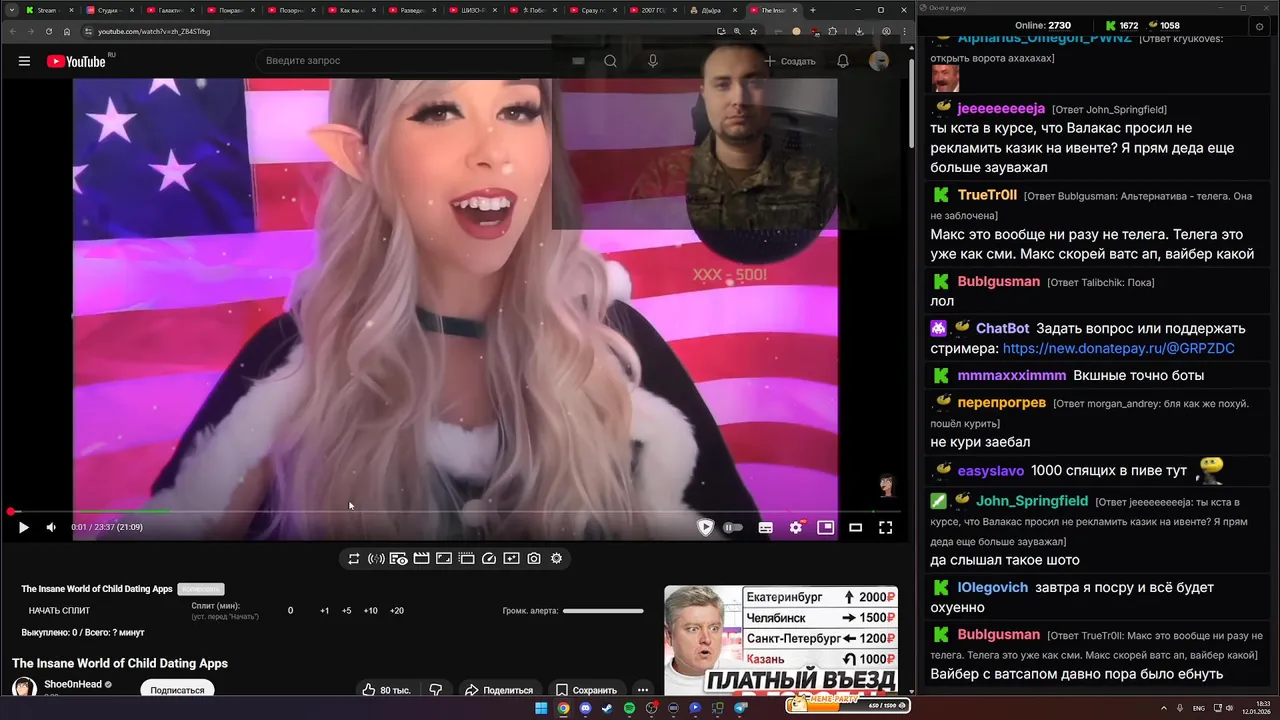Open YouTube notifications bell
1280x720 pixels.
tap(843, 61)
